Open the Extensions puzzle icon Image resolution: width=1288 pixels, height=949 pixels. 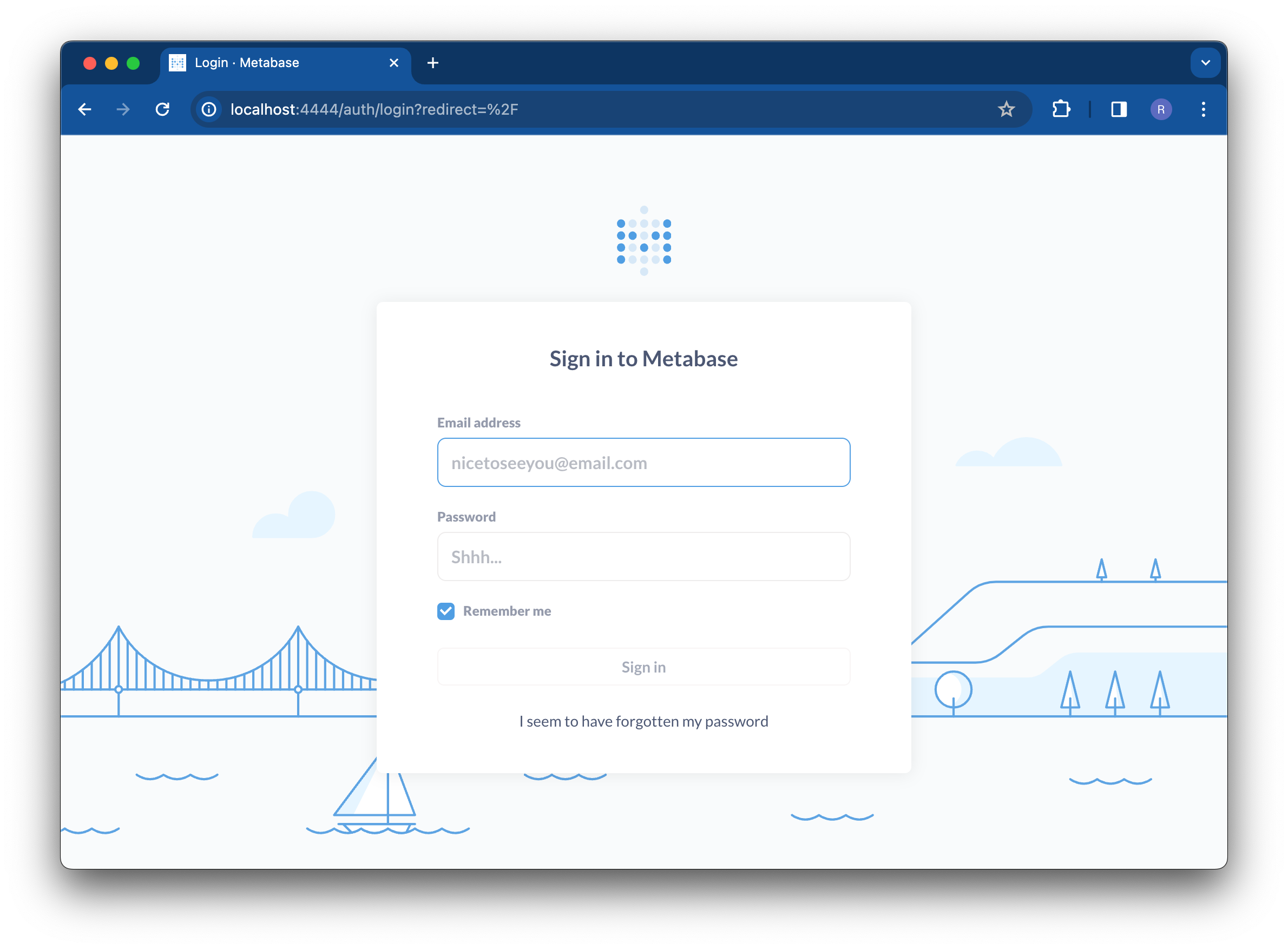tap(1061, 109)
